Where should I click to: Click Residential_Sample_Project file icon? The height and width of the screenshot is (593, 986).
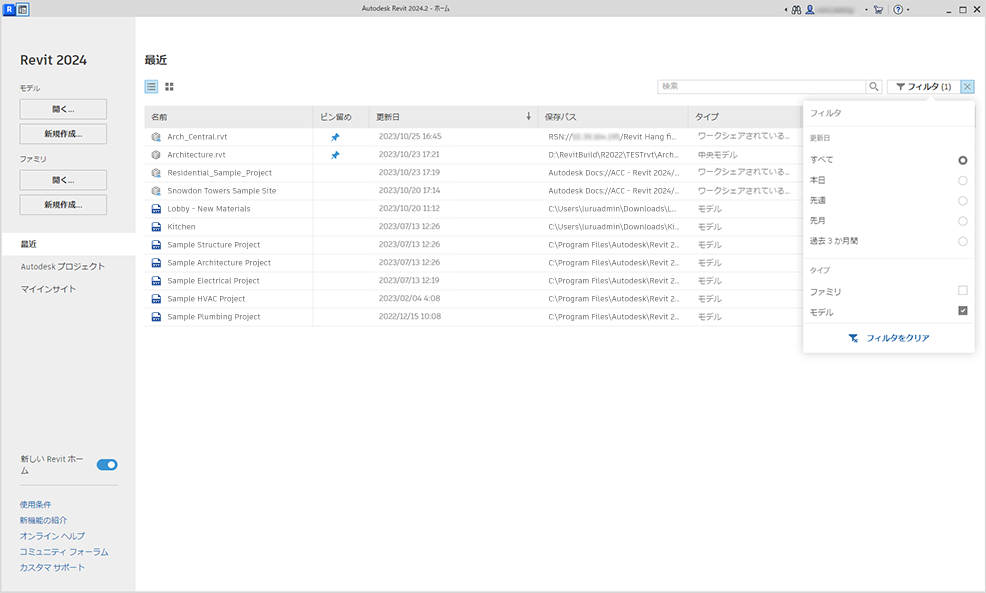156,172
